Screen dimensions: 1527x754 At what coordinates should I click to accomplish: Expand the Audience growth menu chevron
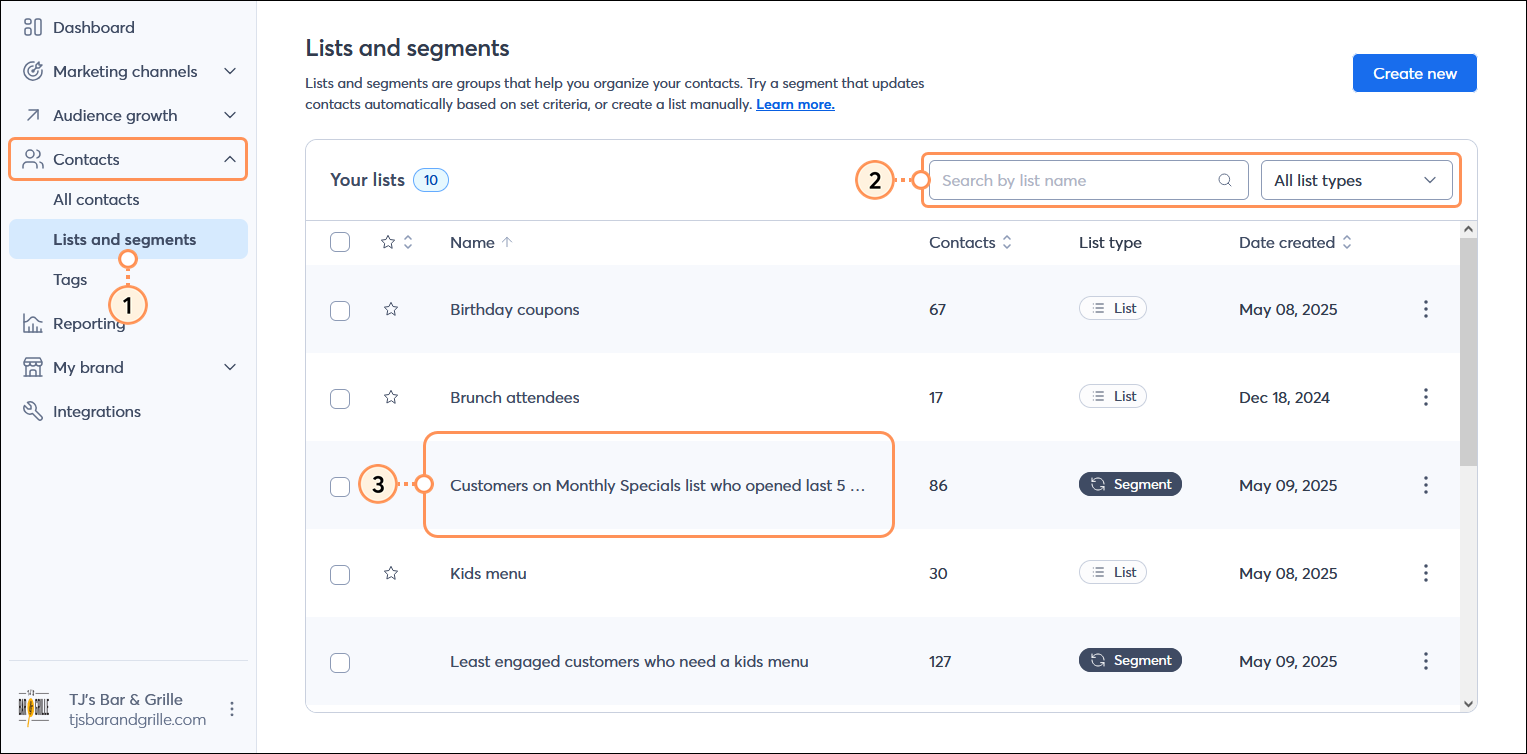230,115
